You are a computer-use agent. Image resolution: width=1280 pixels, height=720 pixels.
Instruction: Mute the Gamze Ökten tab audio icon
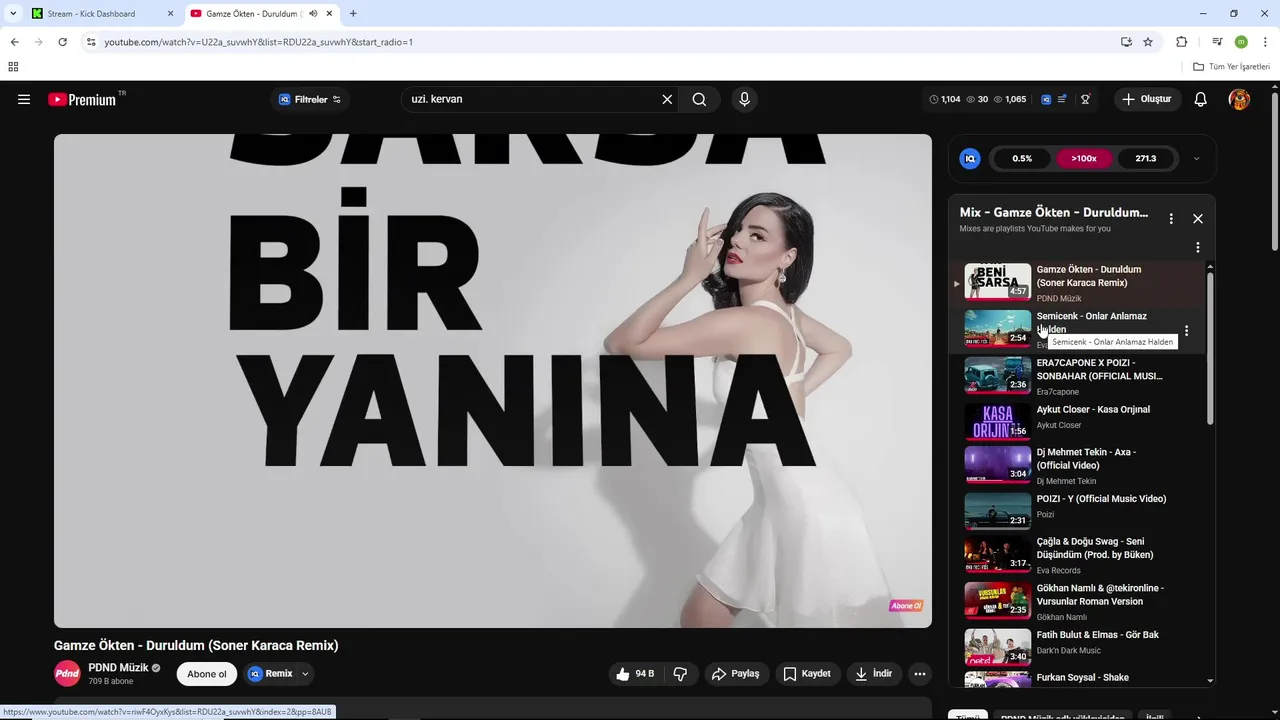[x=313, y=14]
